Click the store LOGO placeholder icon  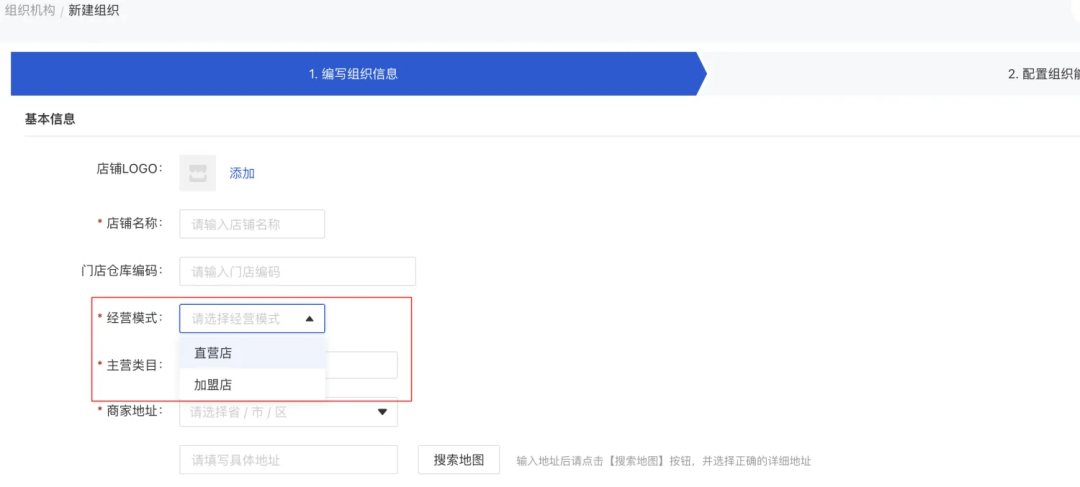tap(197, 173)
